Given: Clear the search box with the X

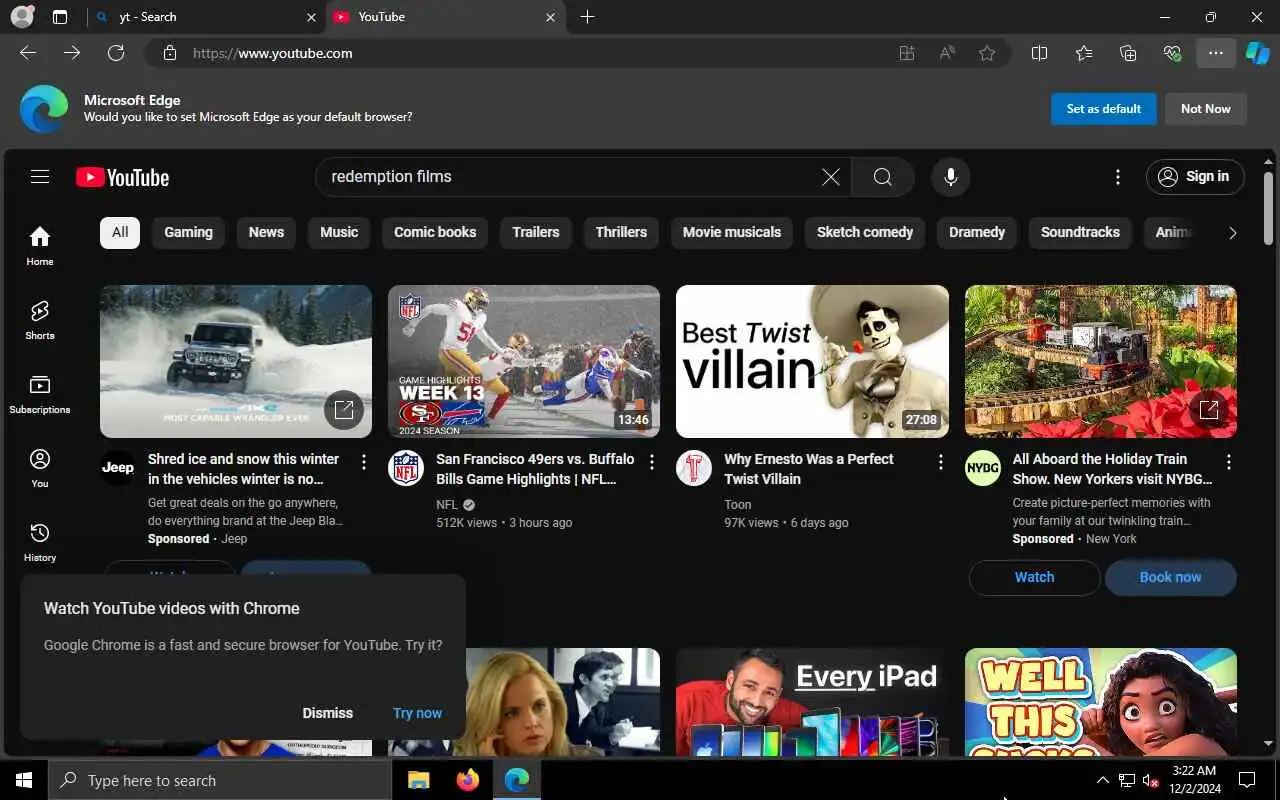Looking at the screenshot, I should click(x=831, y=177).
